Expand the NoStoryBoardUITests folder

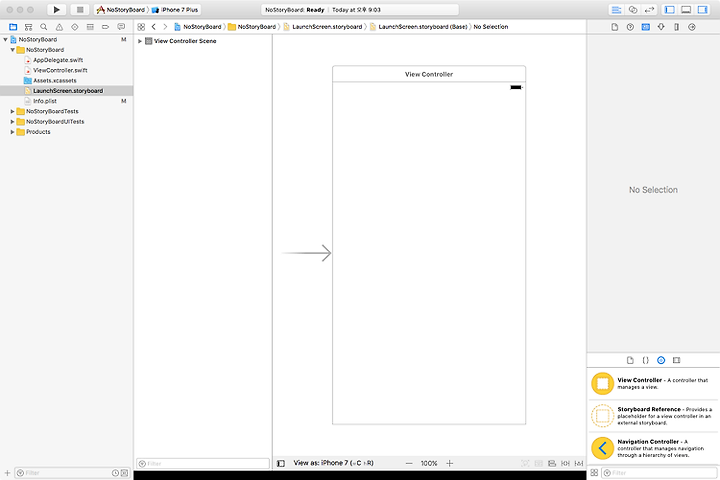[12, 122]
